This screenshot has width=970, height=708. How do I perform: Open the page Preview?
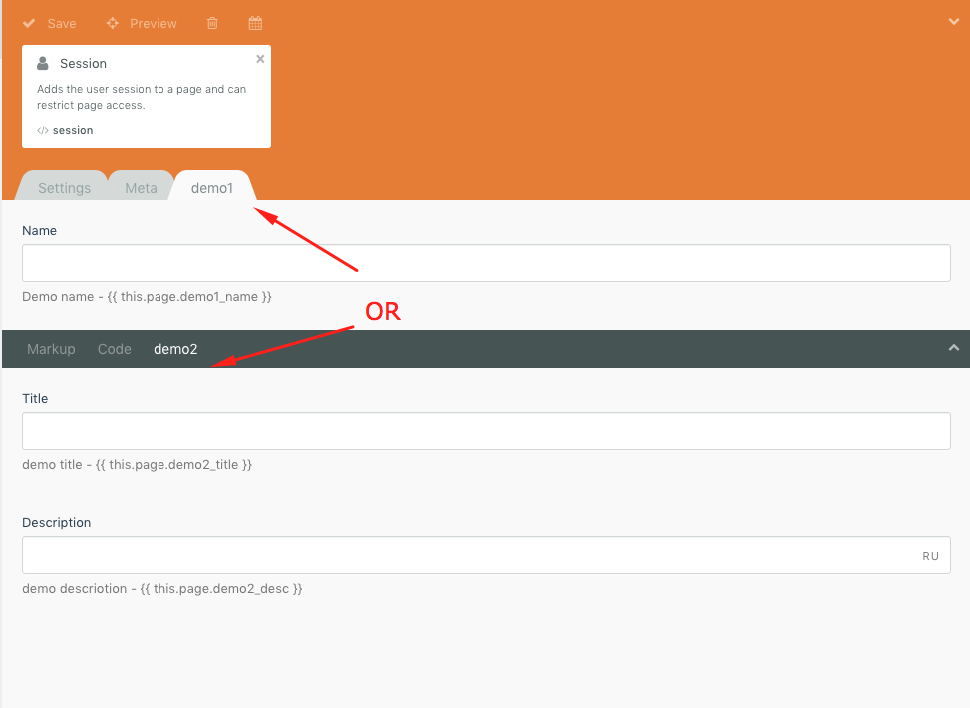click(x=153, y=24)
